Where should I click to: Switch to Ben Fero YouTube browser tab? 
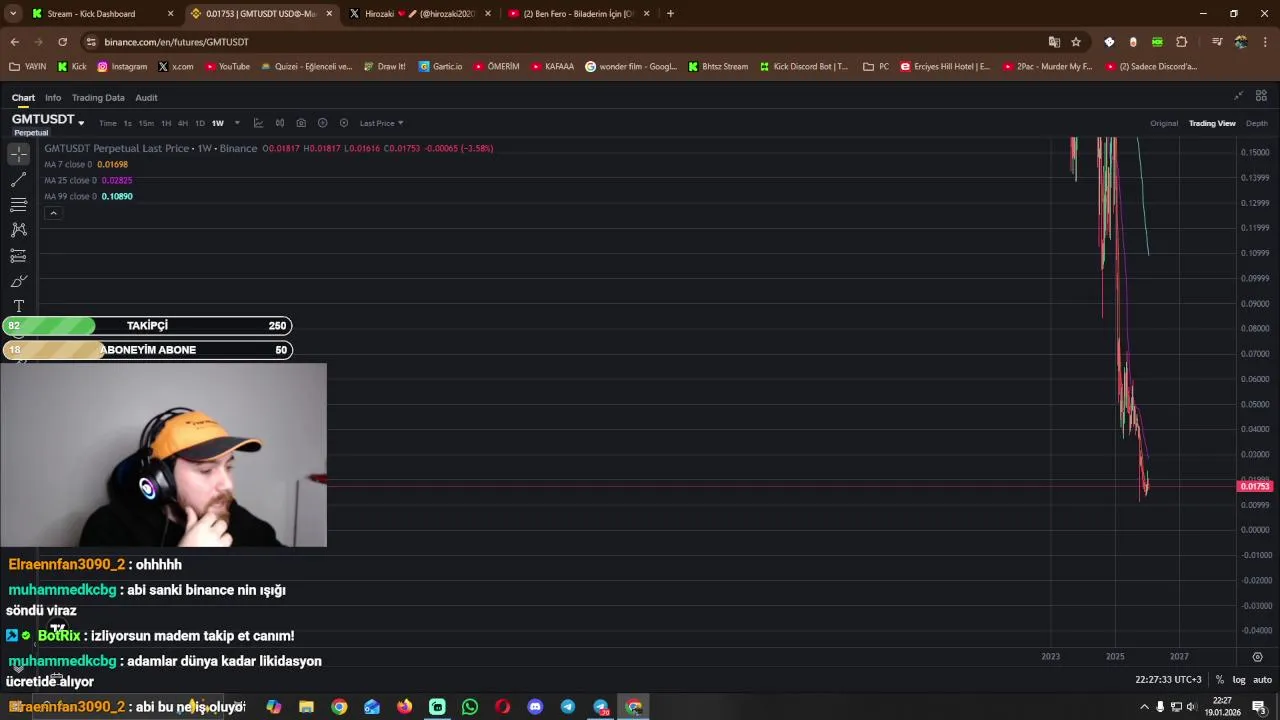click(577, 14)
